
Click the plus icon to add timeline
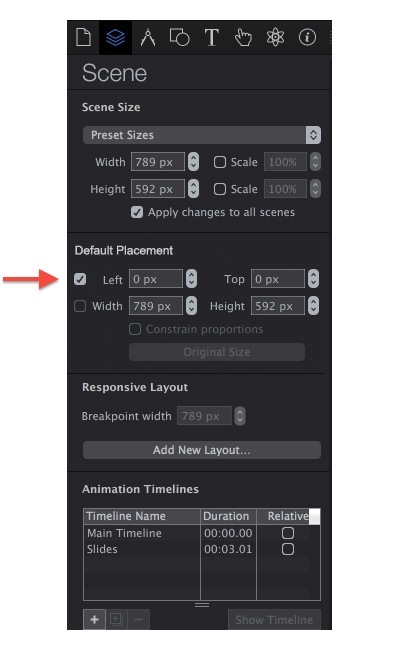coord(95,620)
